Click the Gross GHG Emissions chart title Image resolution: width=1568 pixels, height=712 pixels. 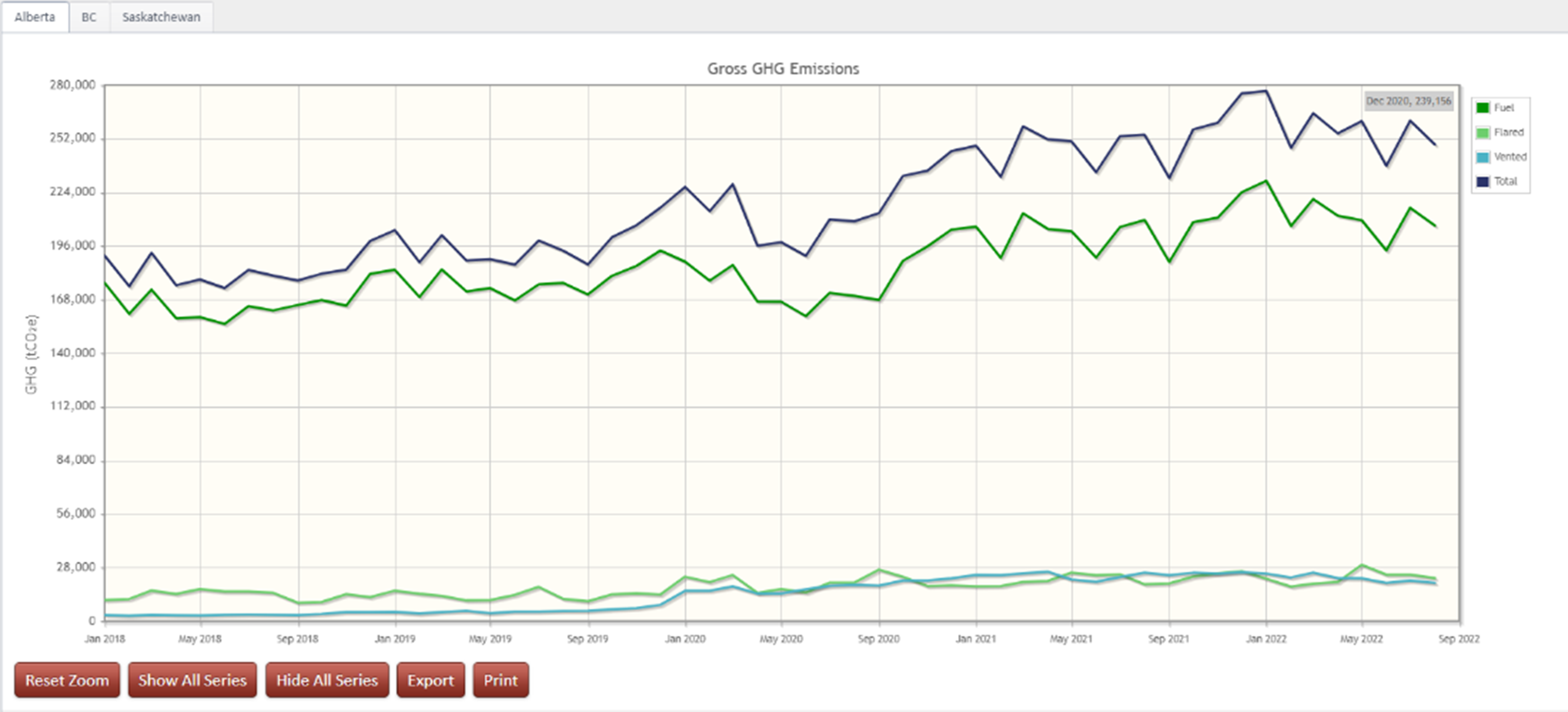pos(783,69)
